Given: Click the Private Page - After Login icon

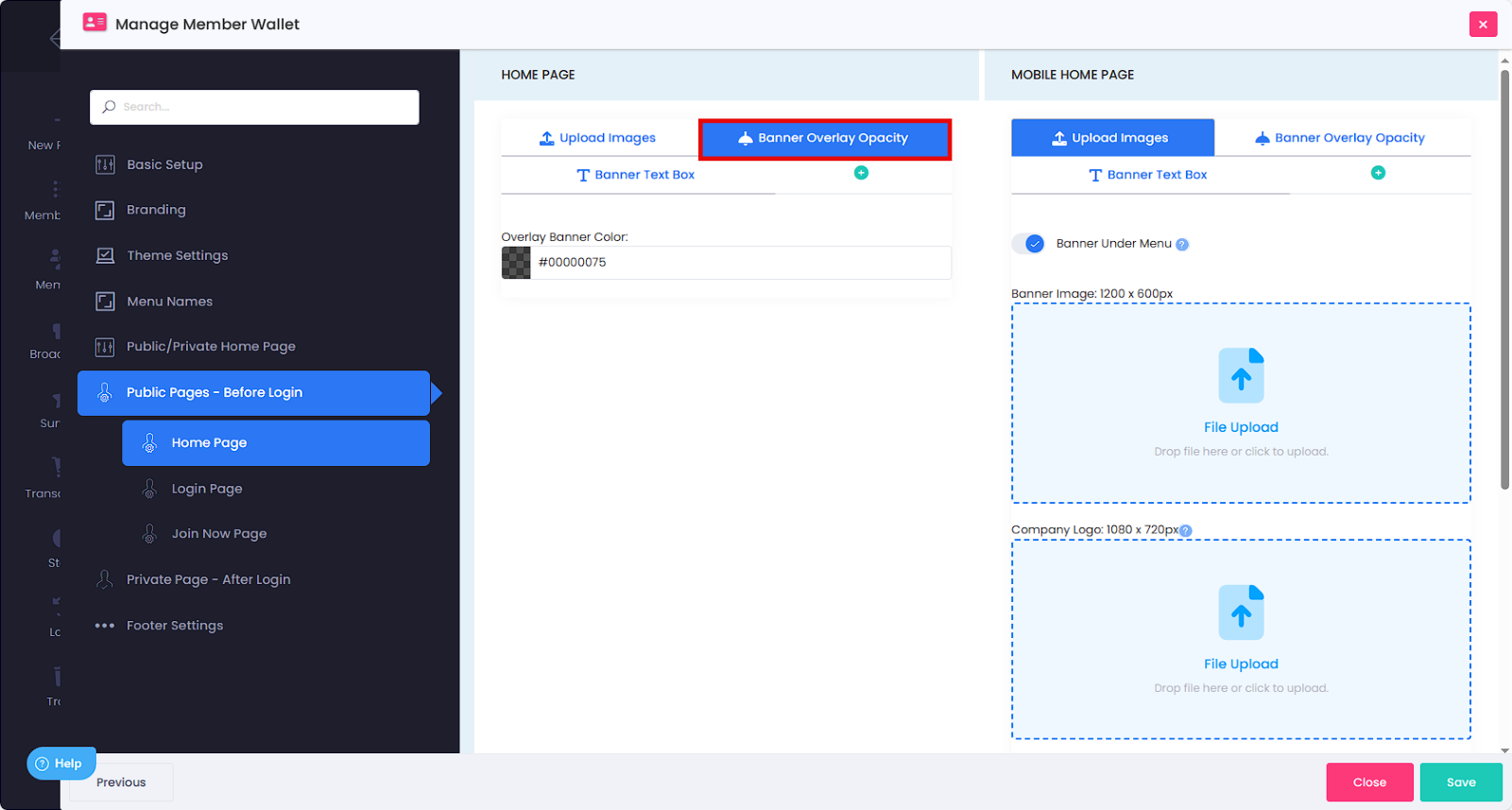Looking at the screenshot, I should click(105, 579).
